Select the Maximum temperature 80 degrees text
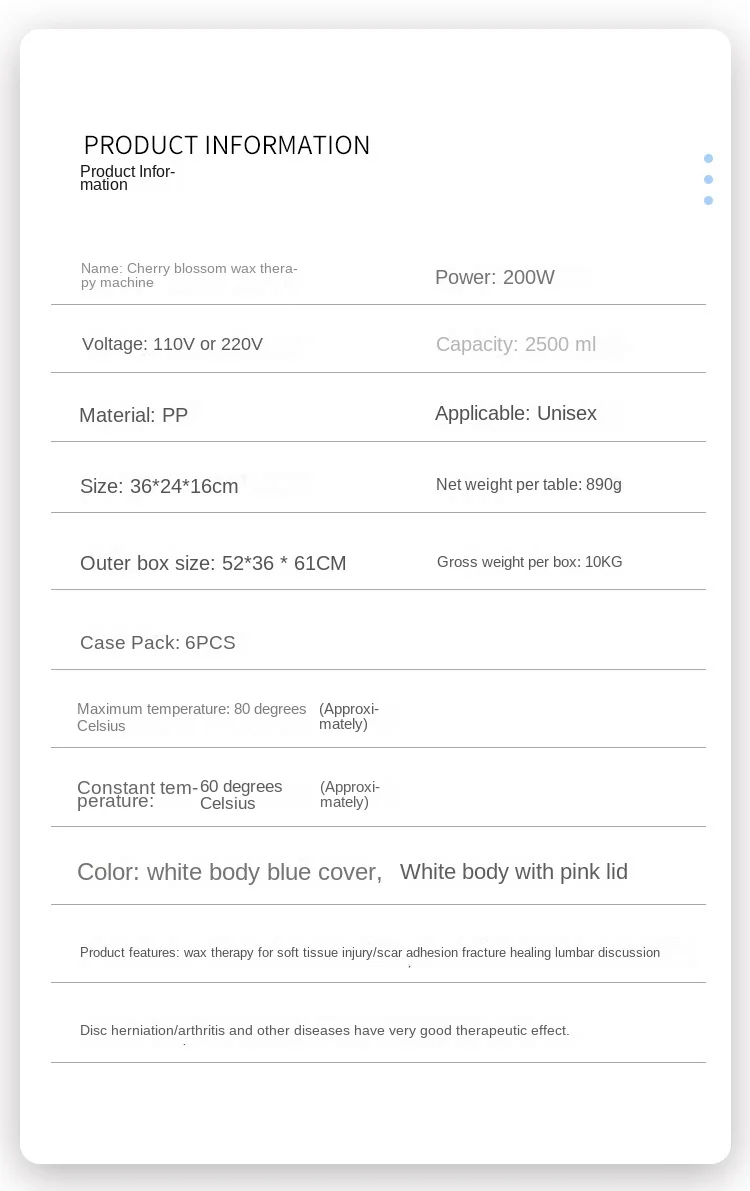750x1191 pixels. coord(191,716)
